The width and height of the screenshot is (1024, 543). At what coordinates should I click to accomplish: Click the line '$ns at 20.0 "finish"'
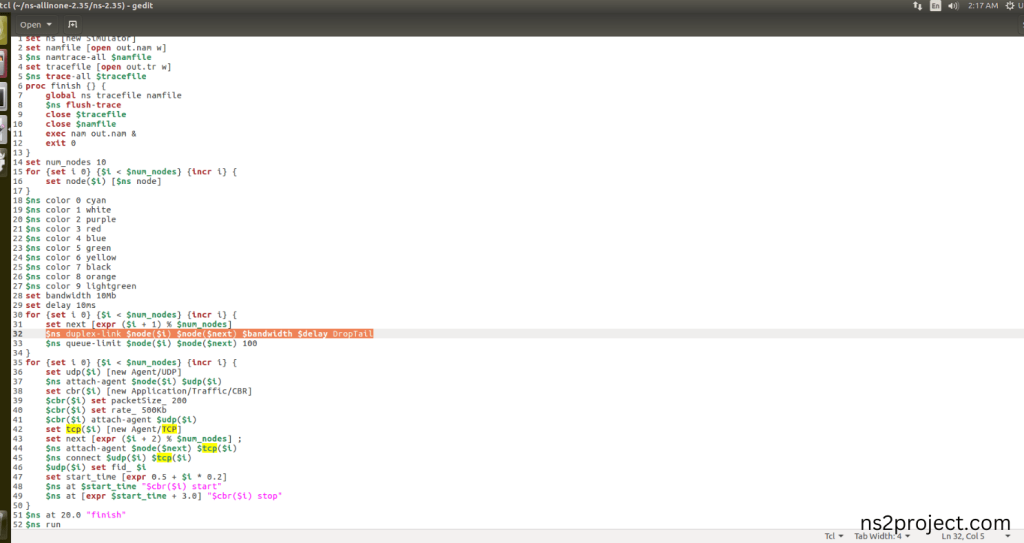click(76, 515)
